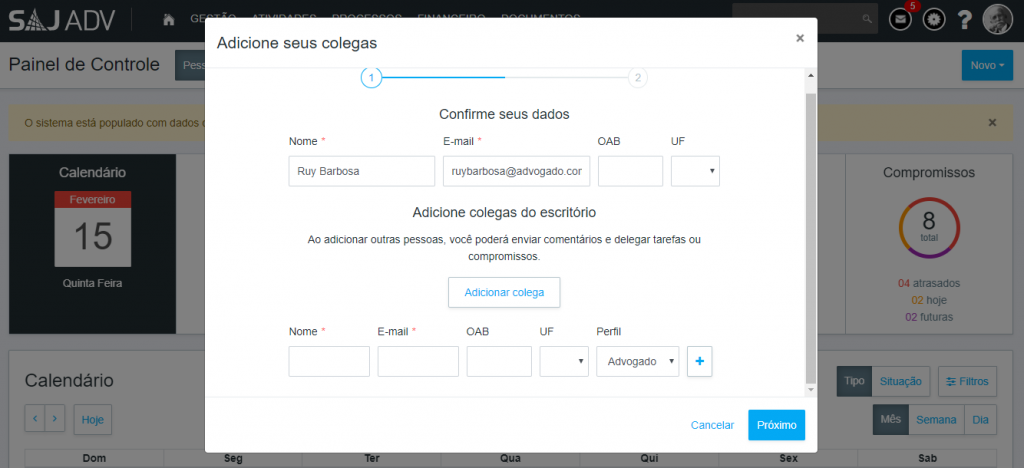Click the plus button to add colleague row
Image resolution: width=1024 pixels, height=468 pixels.
(699, 362)
